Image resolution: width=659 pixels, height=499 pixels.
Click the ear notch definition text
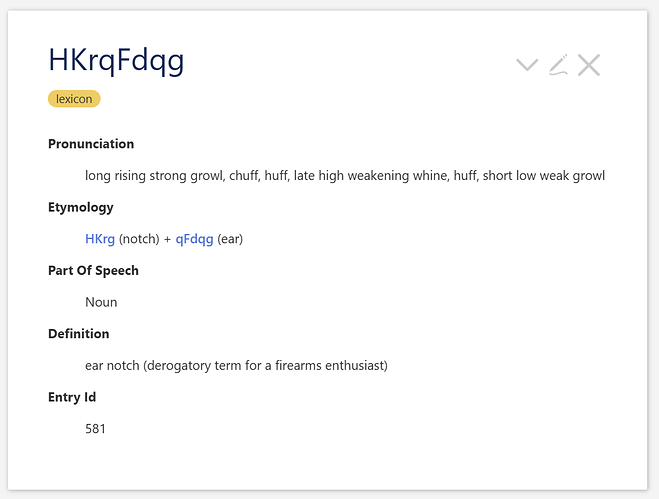(236, 365)
